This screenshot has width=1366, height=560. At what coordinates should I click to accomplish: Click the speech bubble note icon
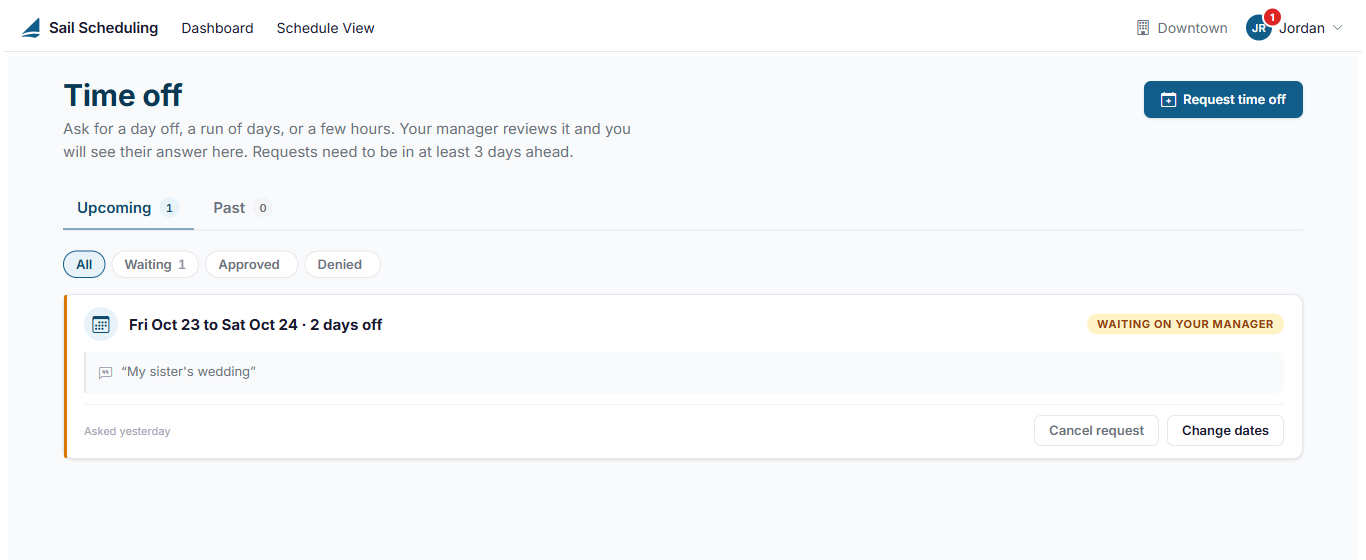105,372
